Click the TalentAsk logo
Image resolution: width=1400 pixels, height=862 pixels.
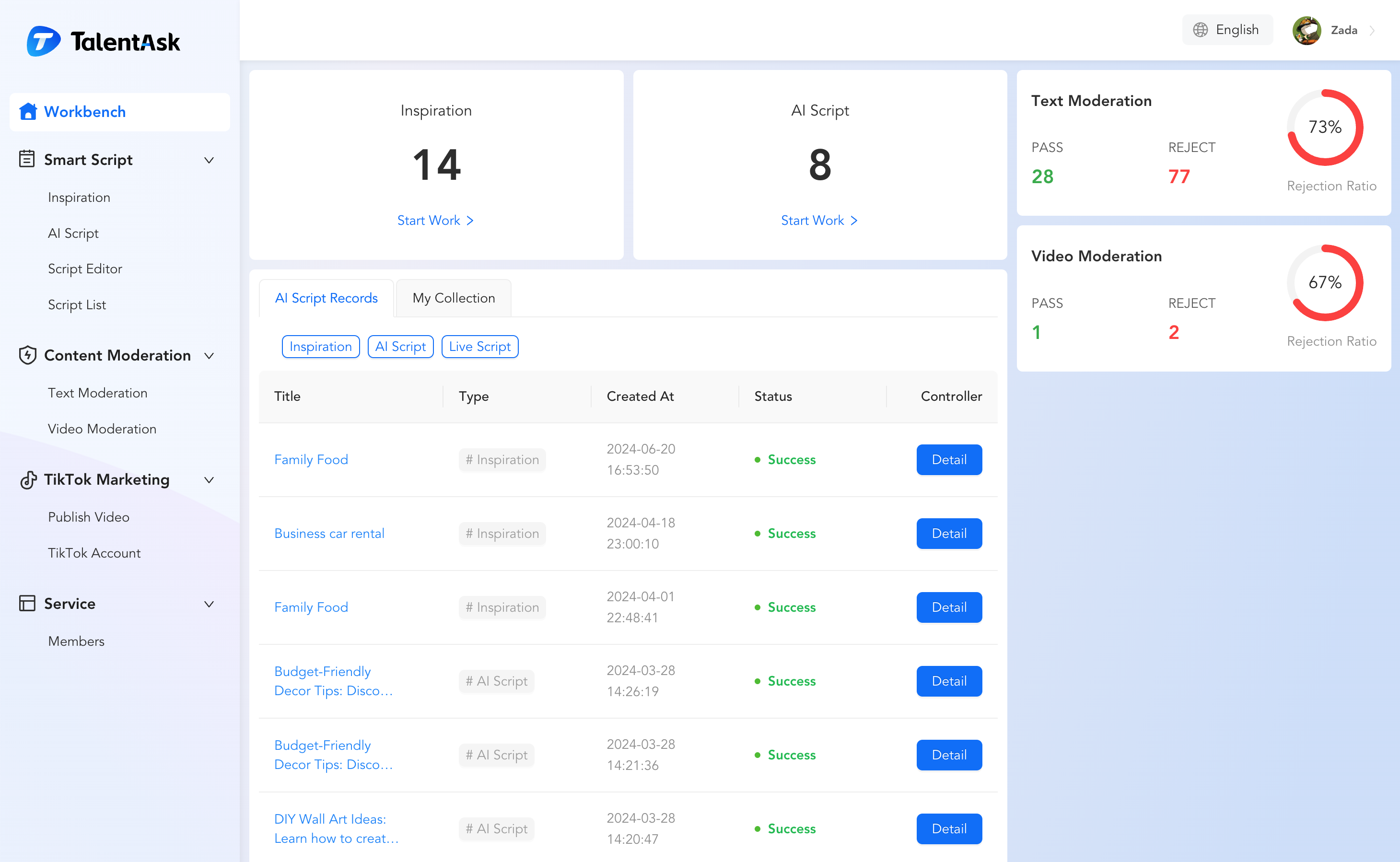click(104, 42)
